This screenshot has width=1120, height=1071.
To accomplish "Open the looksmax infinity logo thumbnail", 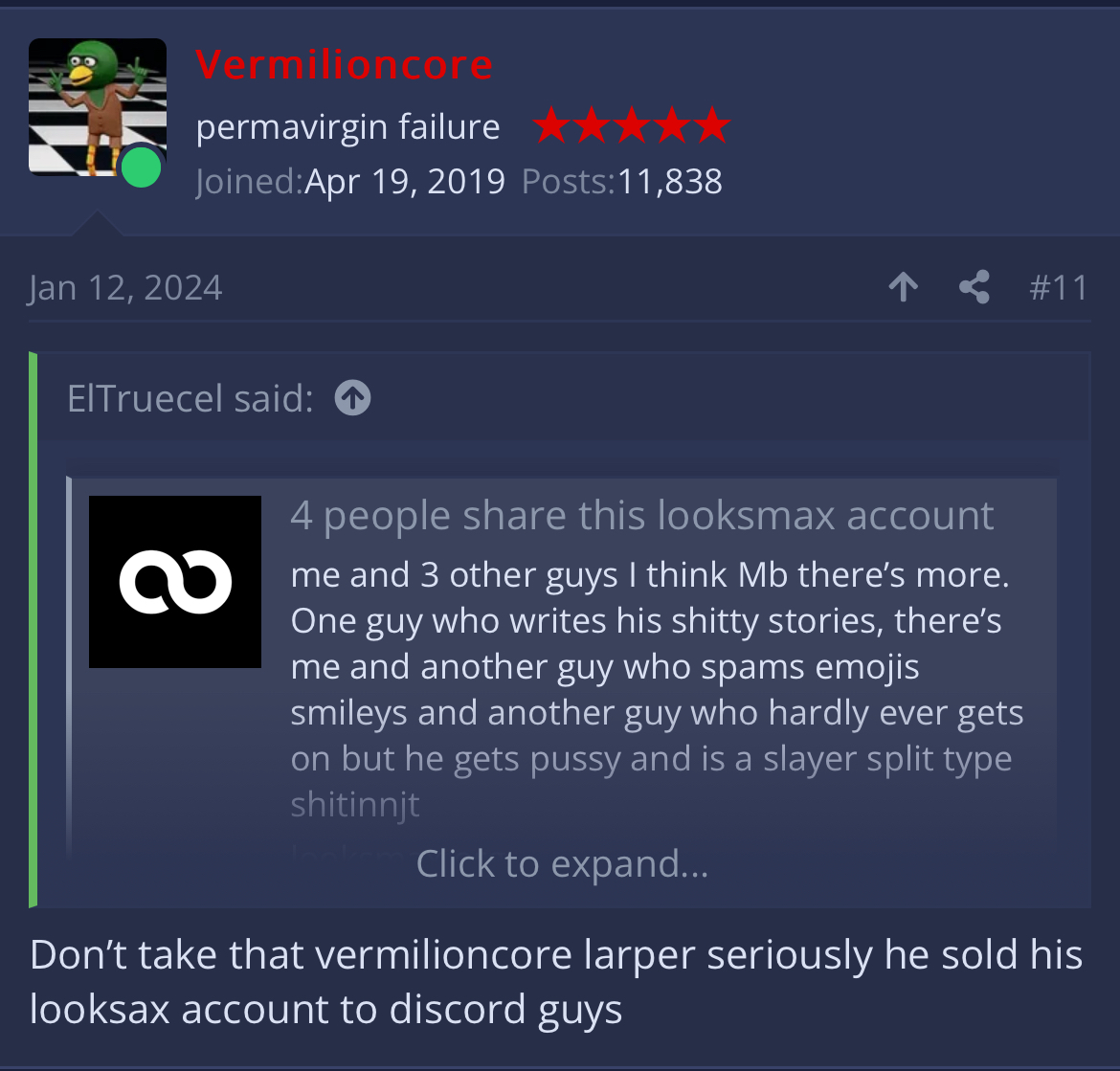I will point(175,582).
